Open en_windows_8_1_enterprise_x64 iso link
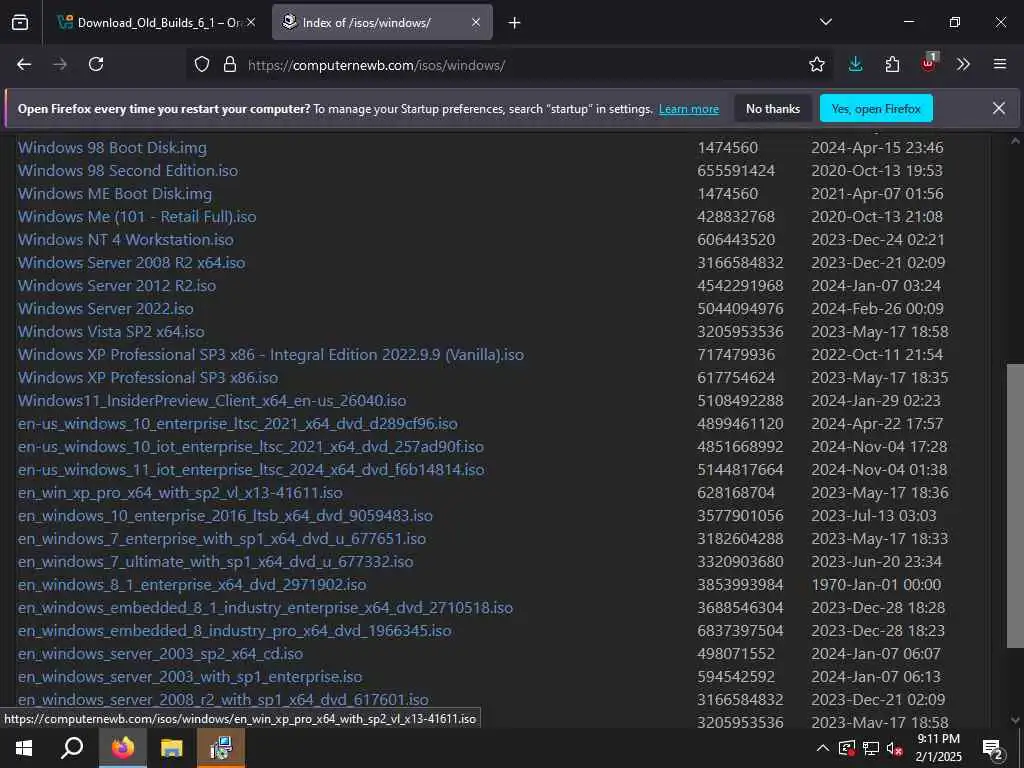This screenshot has height=768, width=1024. [x=192, y=584]
